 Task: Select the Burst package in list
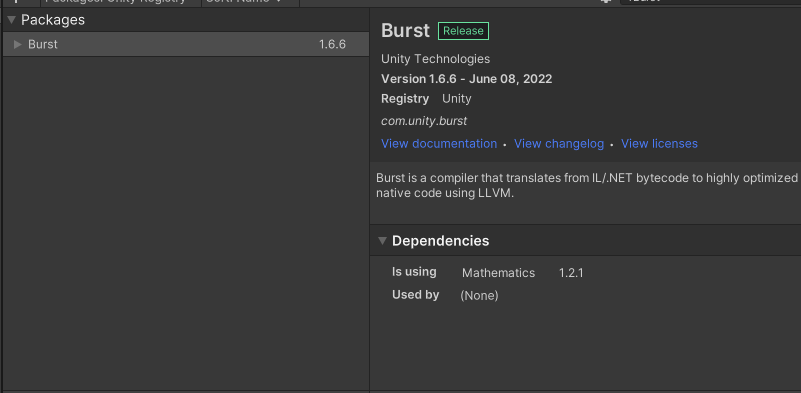pyautogui.click(x=185, y=44)
